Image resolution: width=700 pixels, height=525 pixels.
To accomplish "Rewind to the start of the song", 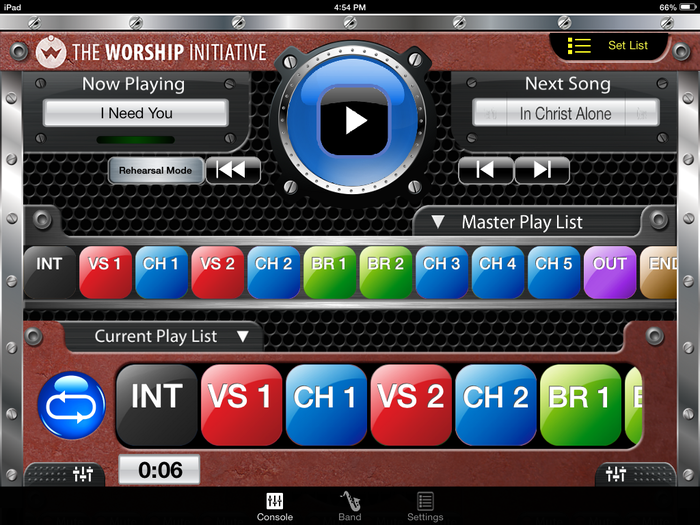I will coord(233,170).
